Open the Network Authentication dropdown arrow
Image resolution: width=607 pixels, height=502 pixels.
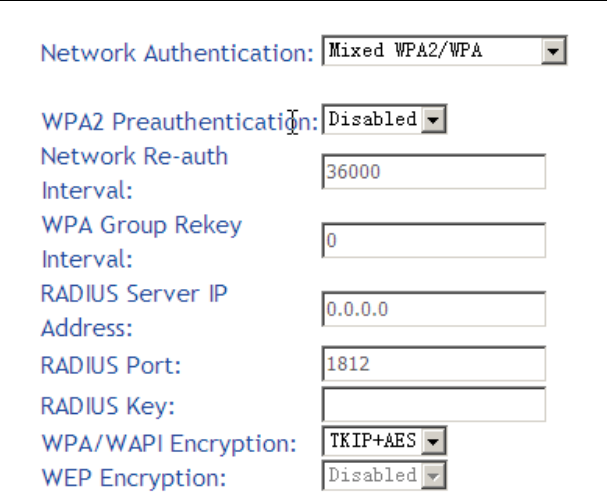pos(553,50)
